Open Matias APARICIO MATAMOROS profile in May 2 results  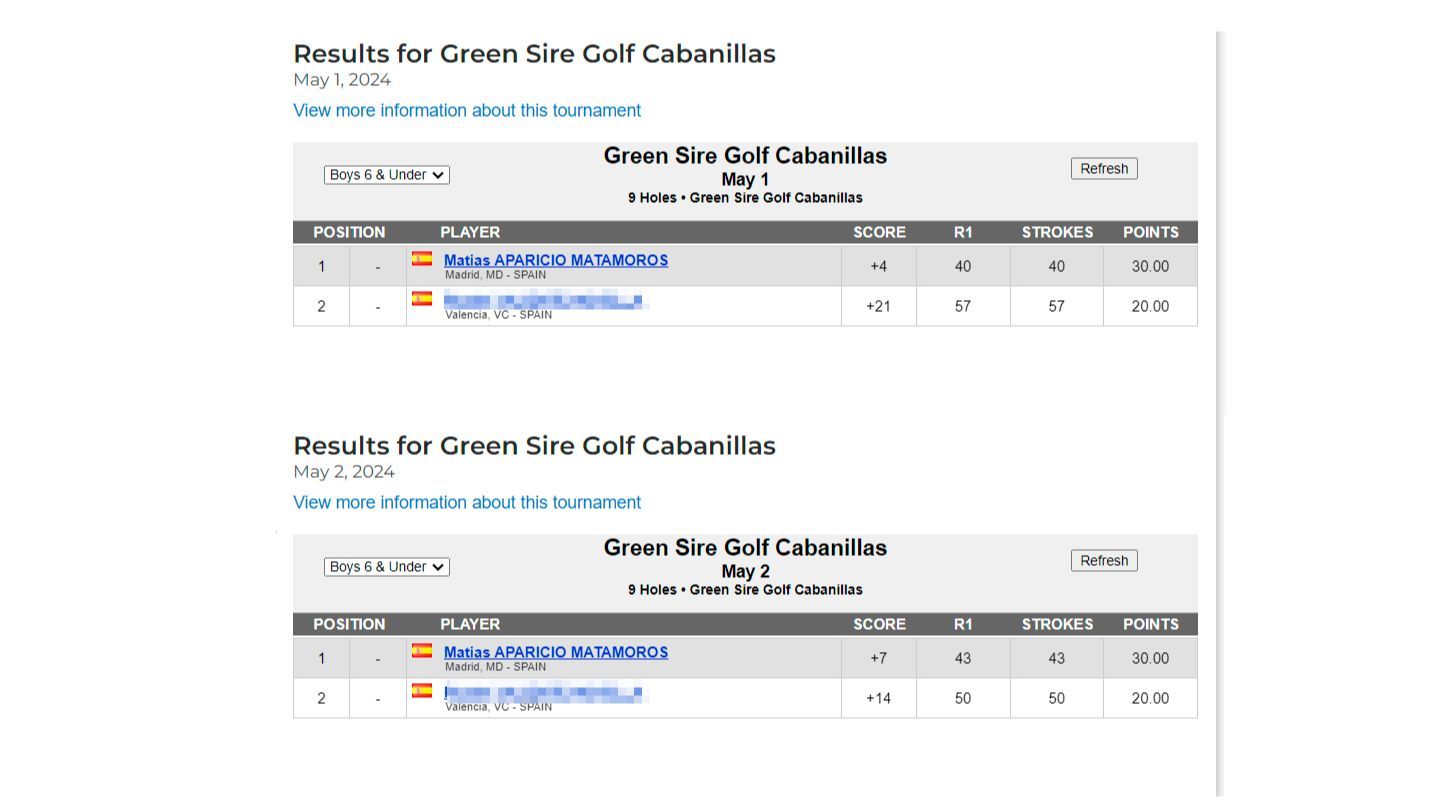(556, 652)
